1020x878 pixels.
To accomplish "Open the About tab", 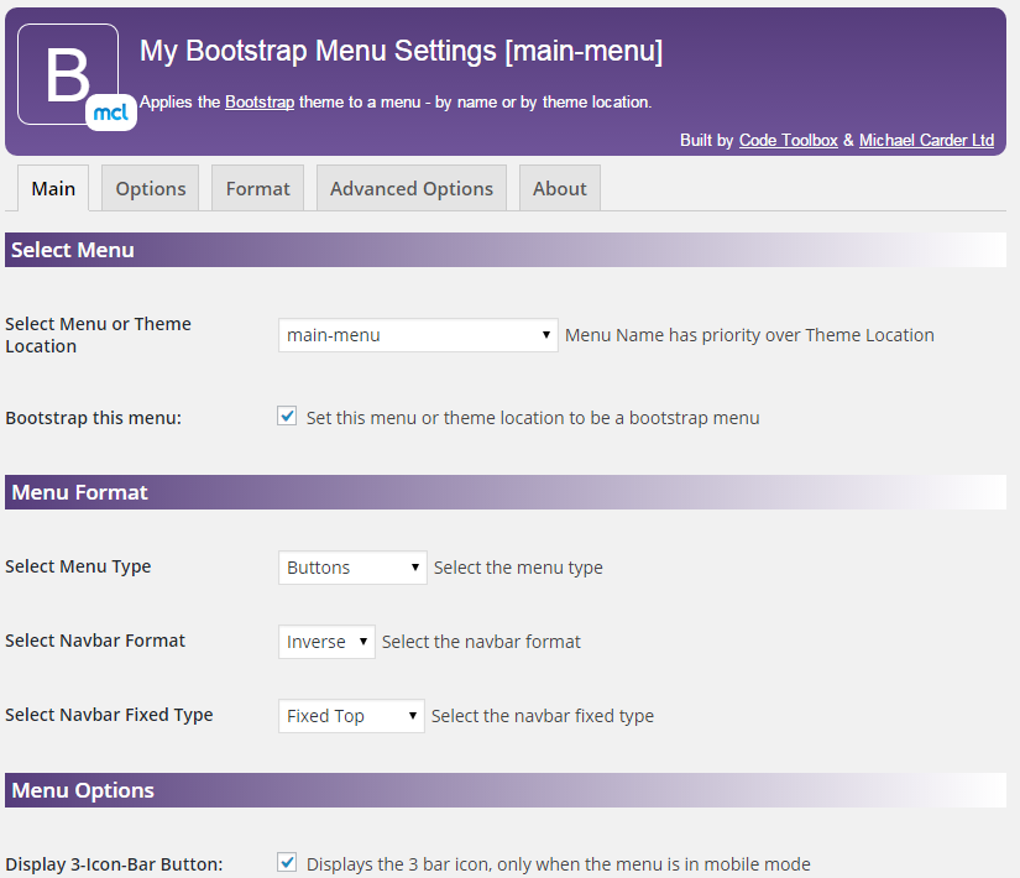I will point(559,189).
